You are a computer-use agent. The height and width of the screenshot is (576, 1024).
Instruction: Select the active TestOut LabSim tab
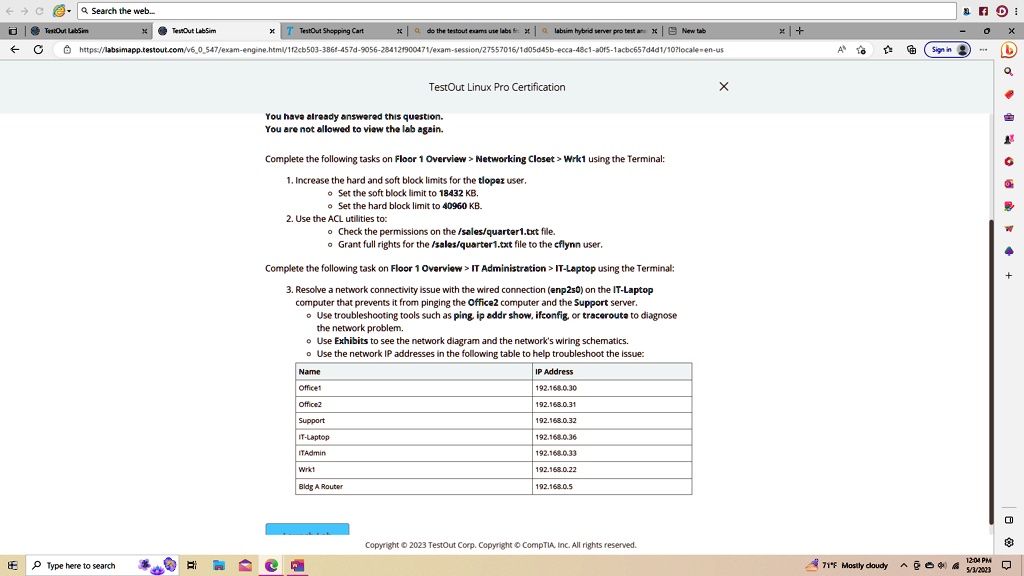point(216,31)
